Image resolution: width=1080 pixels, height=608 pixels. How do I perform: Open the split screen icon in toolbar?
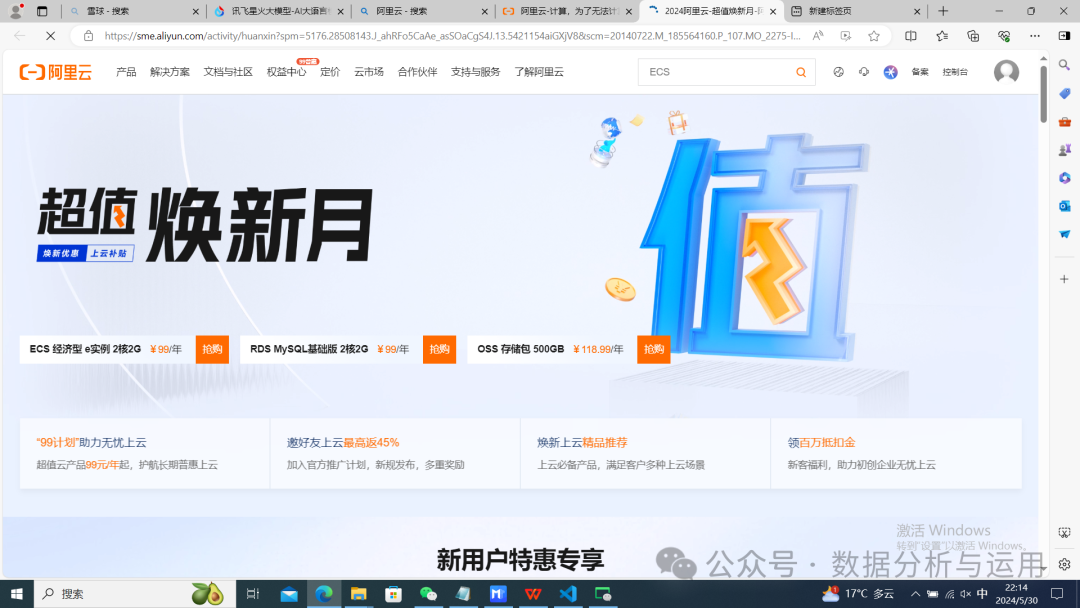[x=911, y=36]
